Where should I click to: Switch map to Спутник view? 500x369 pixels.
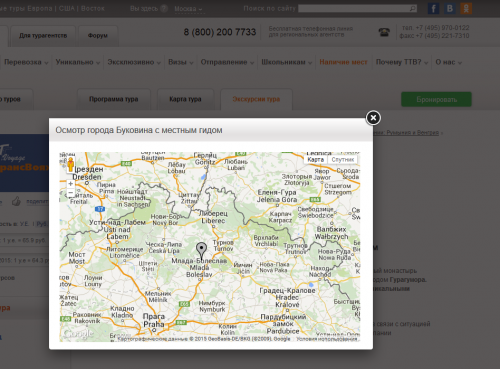click(x=342, y=160)
